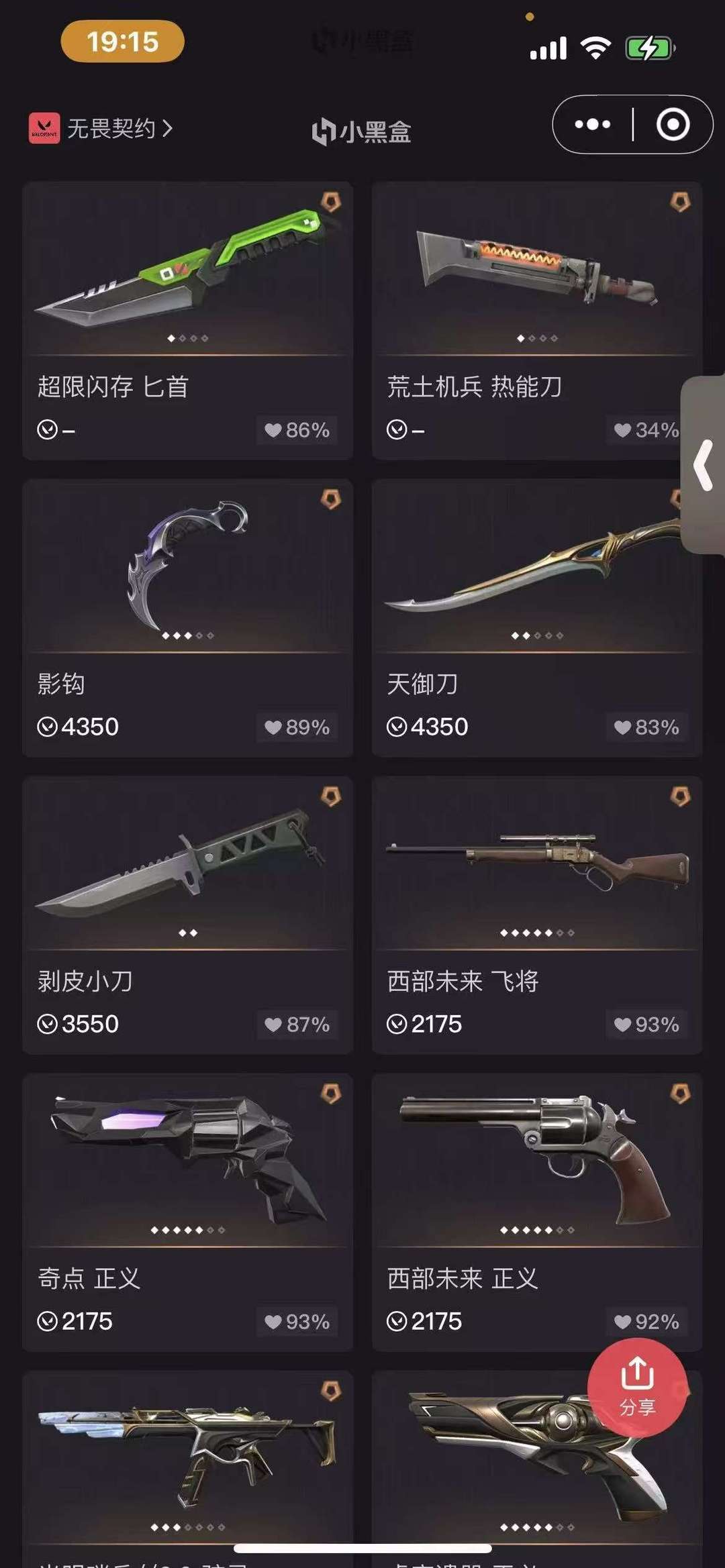The image size is (725, 1568).
Task: Tap the gold tier badge on 奇点 正义 card
Action: point(331,1094)
